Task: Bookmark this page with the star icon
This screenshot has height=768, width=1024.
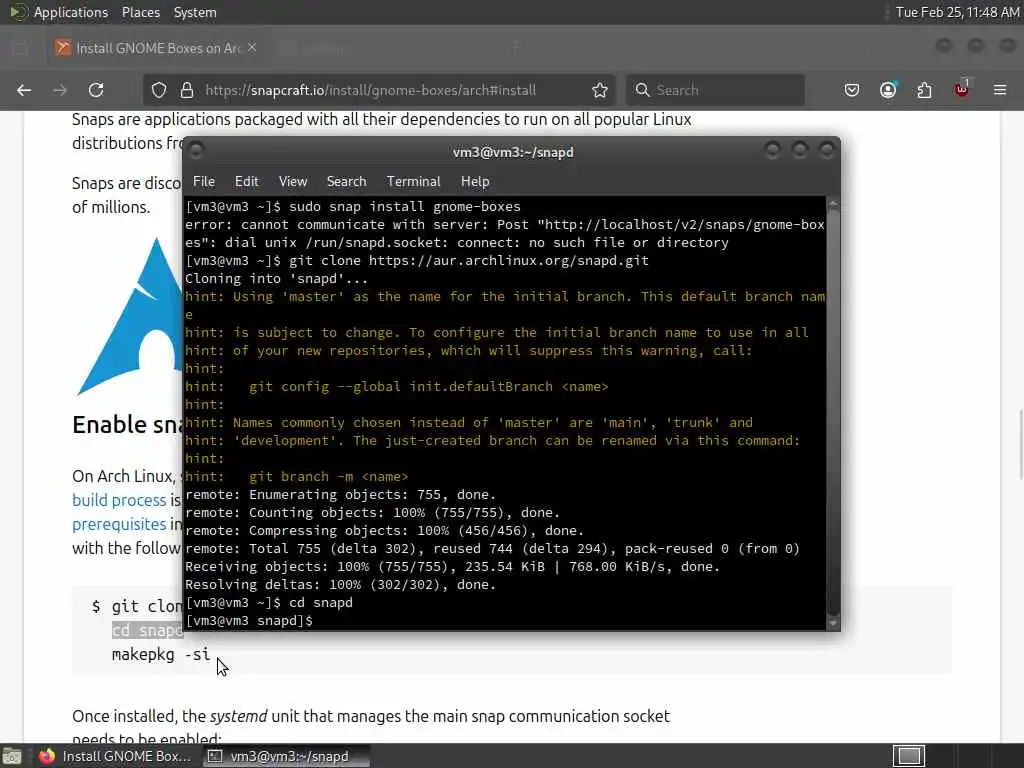Action: (600, 90)
